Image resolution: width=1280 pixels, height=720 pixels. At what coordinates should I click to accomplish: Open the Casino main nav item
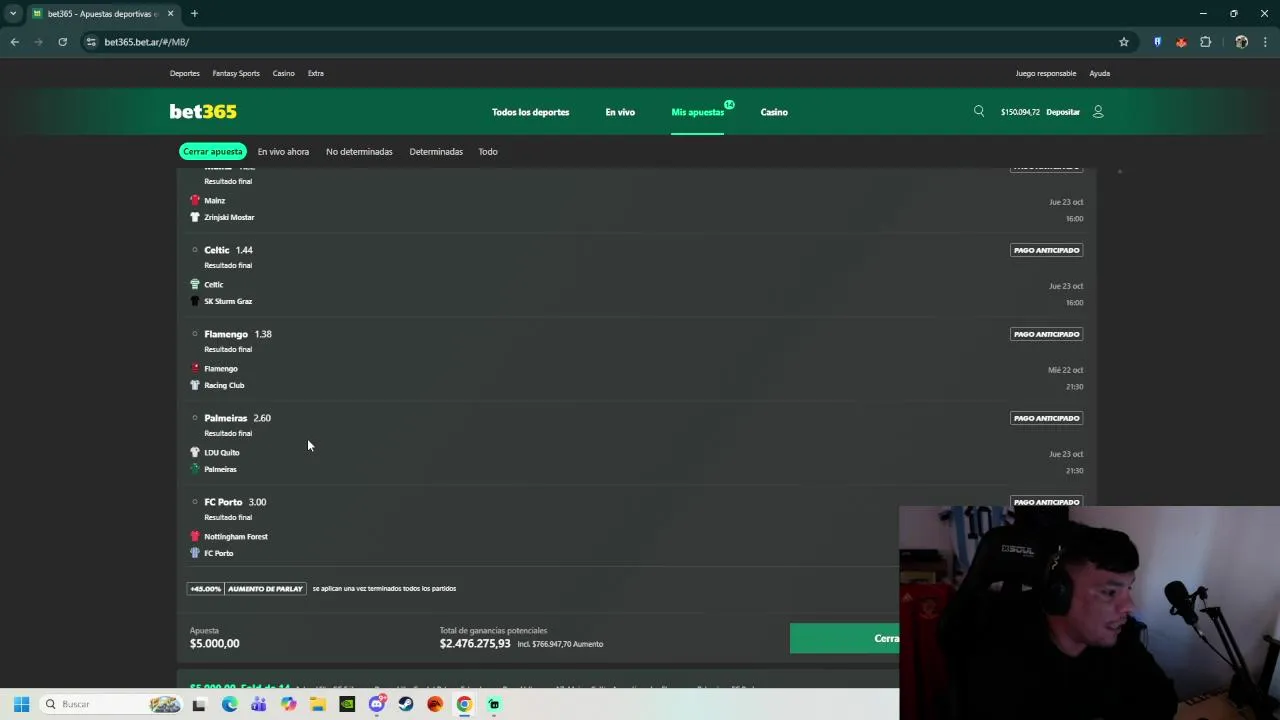(774, 112)
